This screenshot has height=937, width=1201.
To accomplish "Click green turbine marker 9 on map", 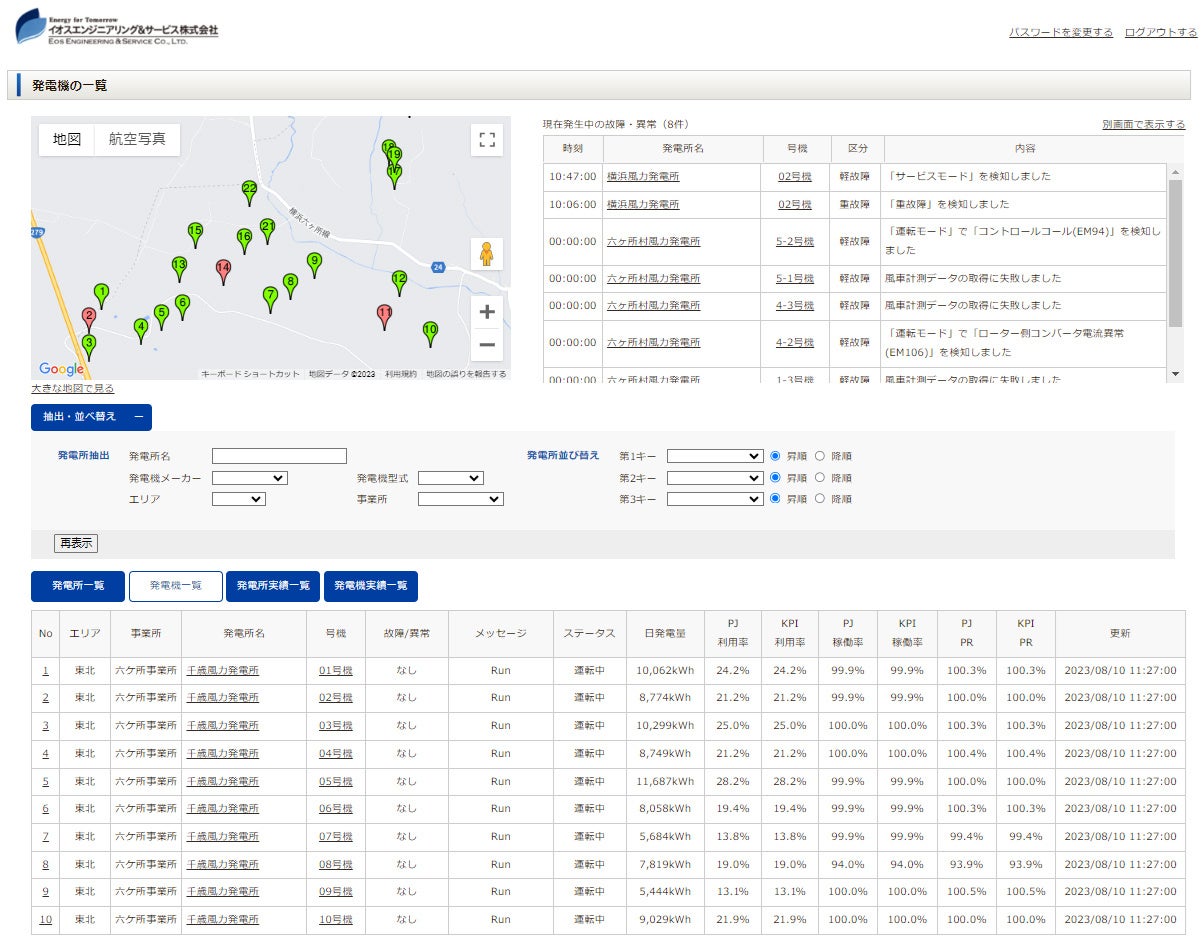I will click(314, 261).
